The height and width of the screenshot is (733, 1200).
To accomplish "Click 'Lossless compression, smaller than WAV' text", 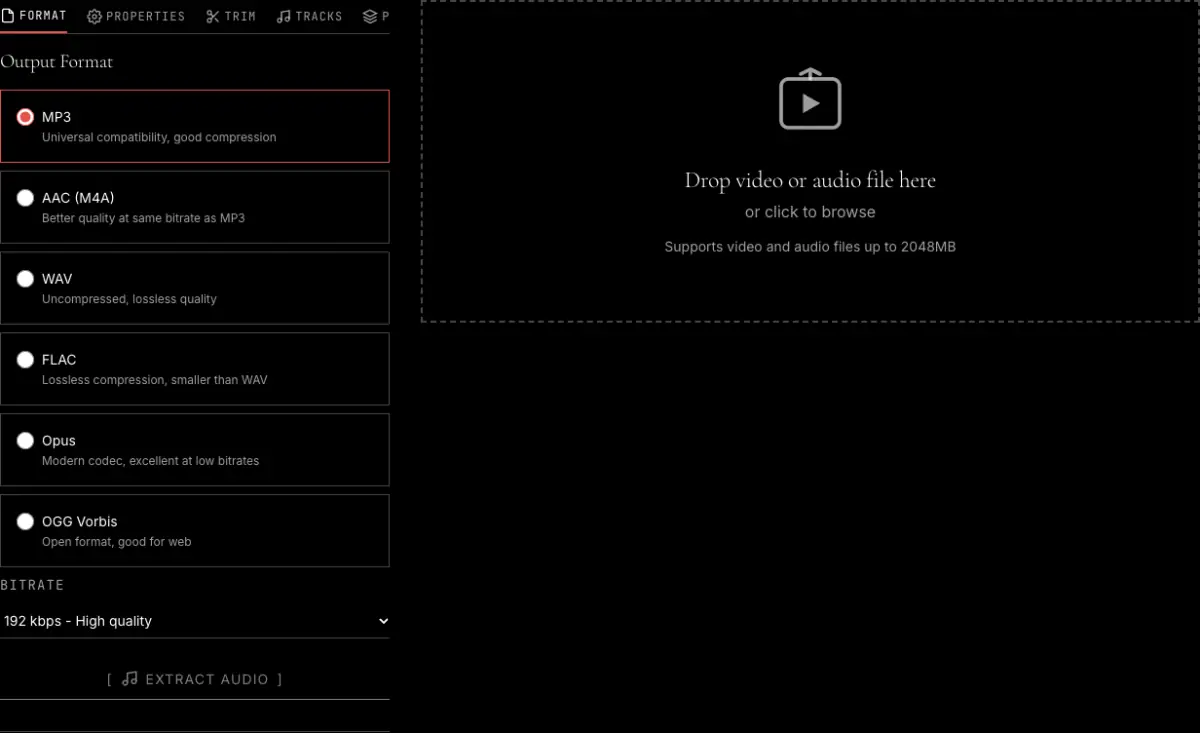I will (x=155, y=380).
